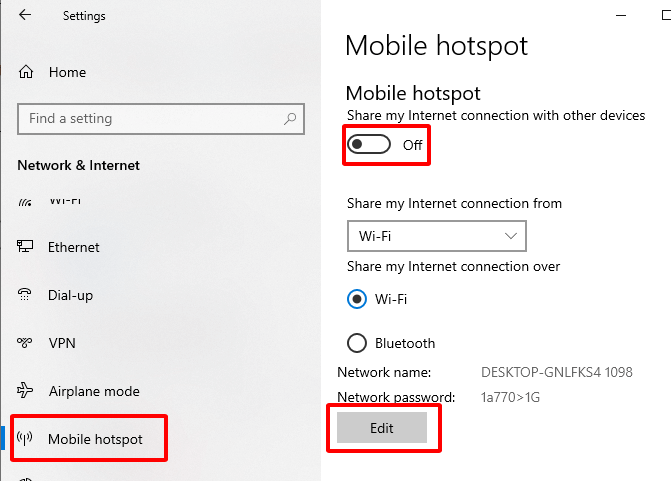Open Mobile hotspot sidebar entry
Viewport: 671px width, 481px height.
click(95, 439)
